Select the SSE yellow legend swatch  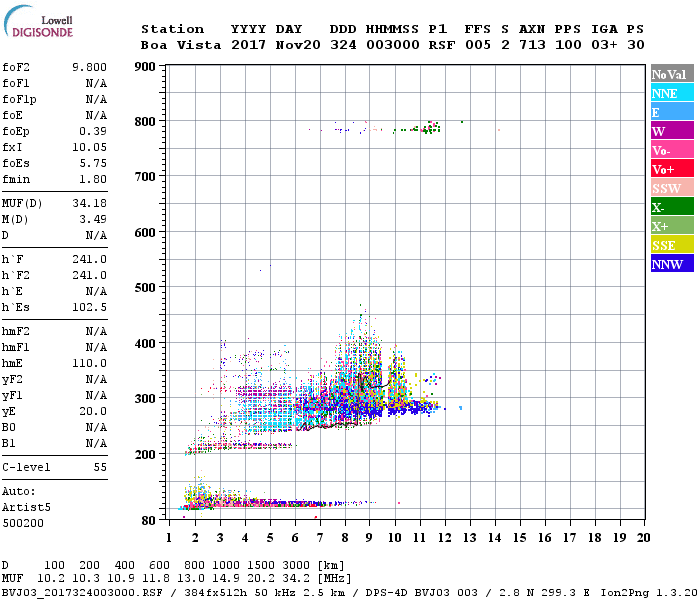pos(672,245)
